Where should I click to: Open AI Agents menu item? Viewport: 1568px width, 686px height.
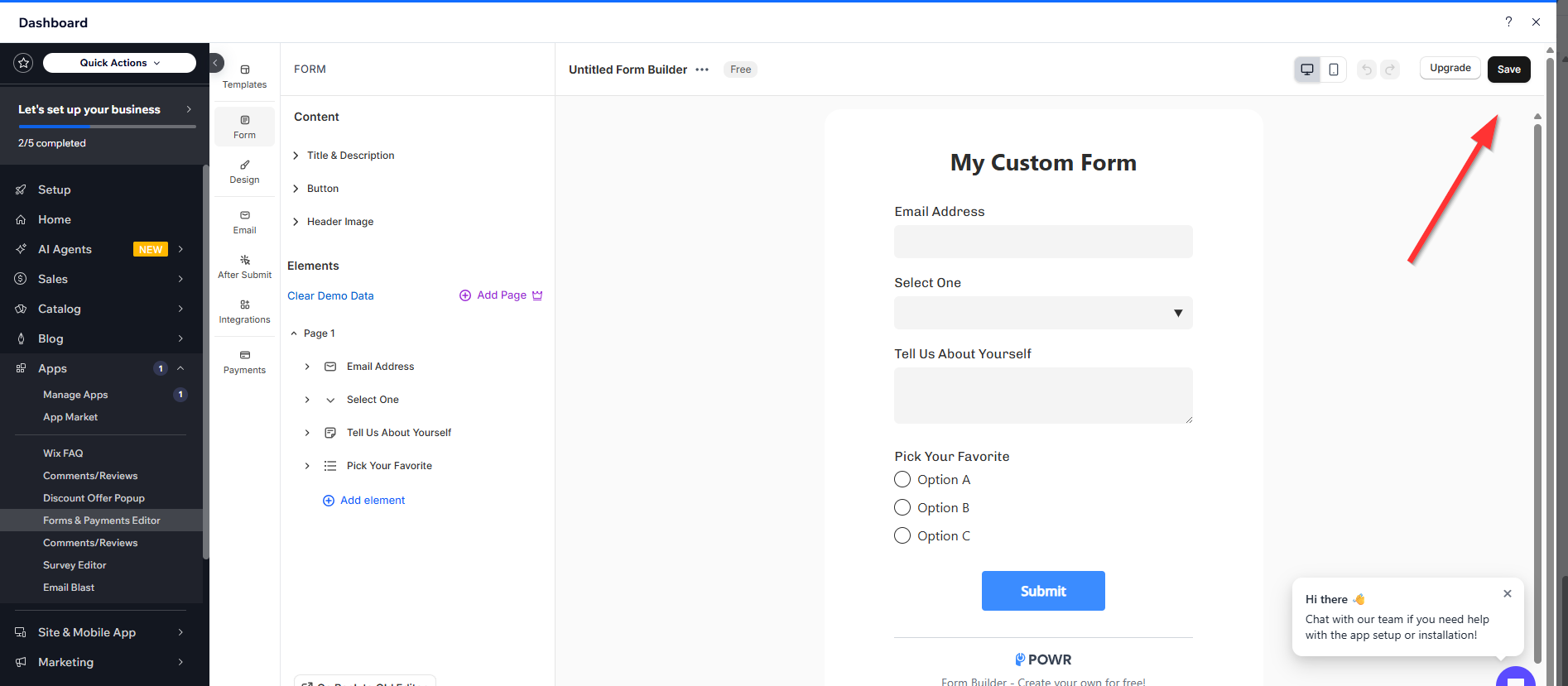click(101, 249)
